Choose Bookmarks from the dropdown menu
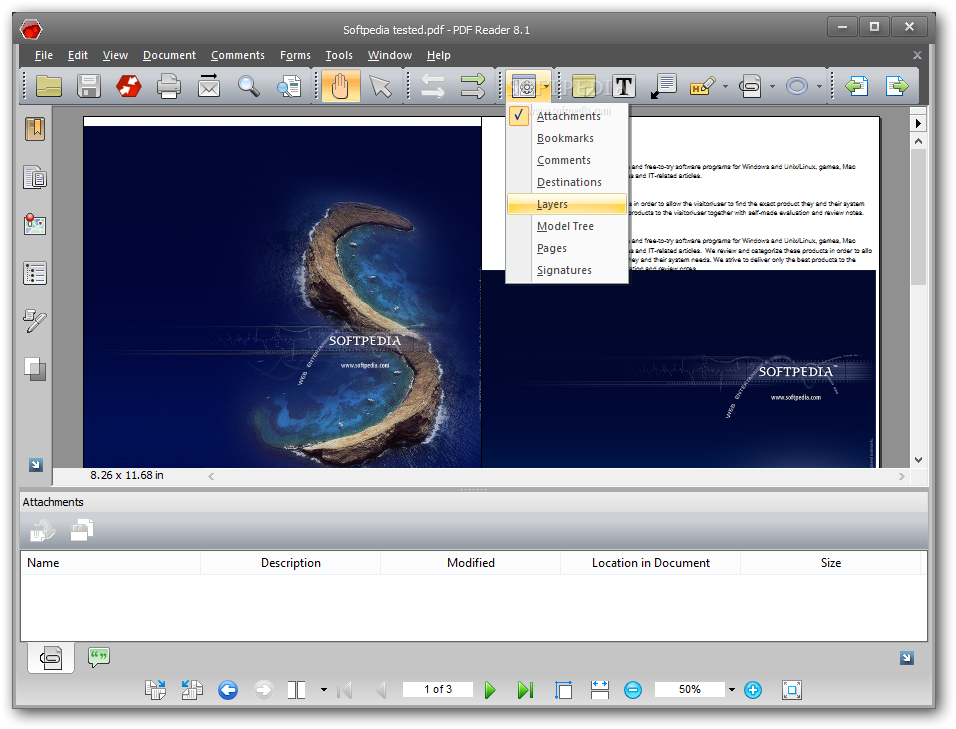 [x=567, y=138]
